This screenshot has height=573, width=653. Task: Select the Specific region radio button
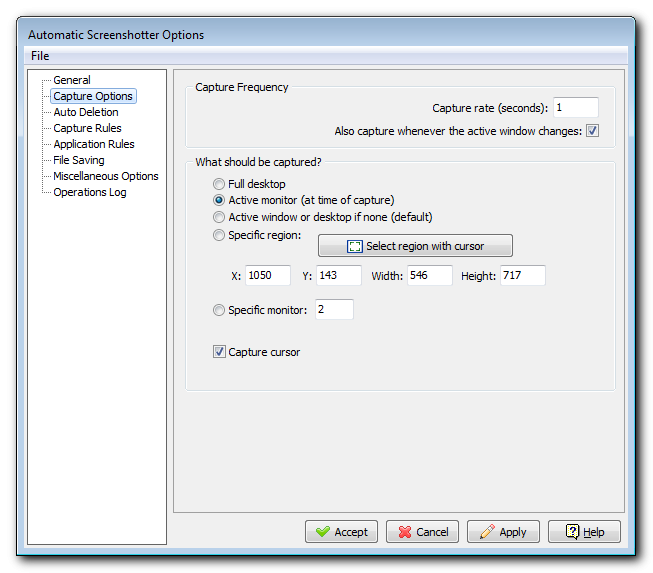(219, 235)
